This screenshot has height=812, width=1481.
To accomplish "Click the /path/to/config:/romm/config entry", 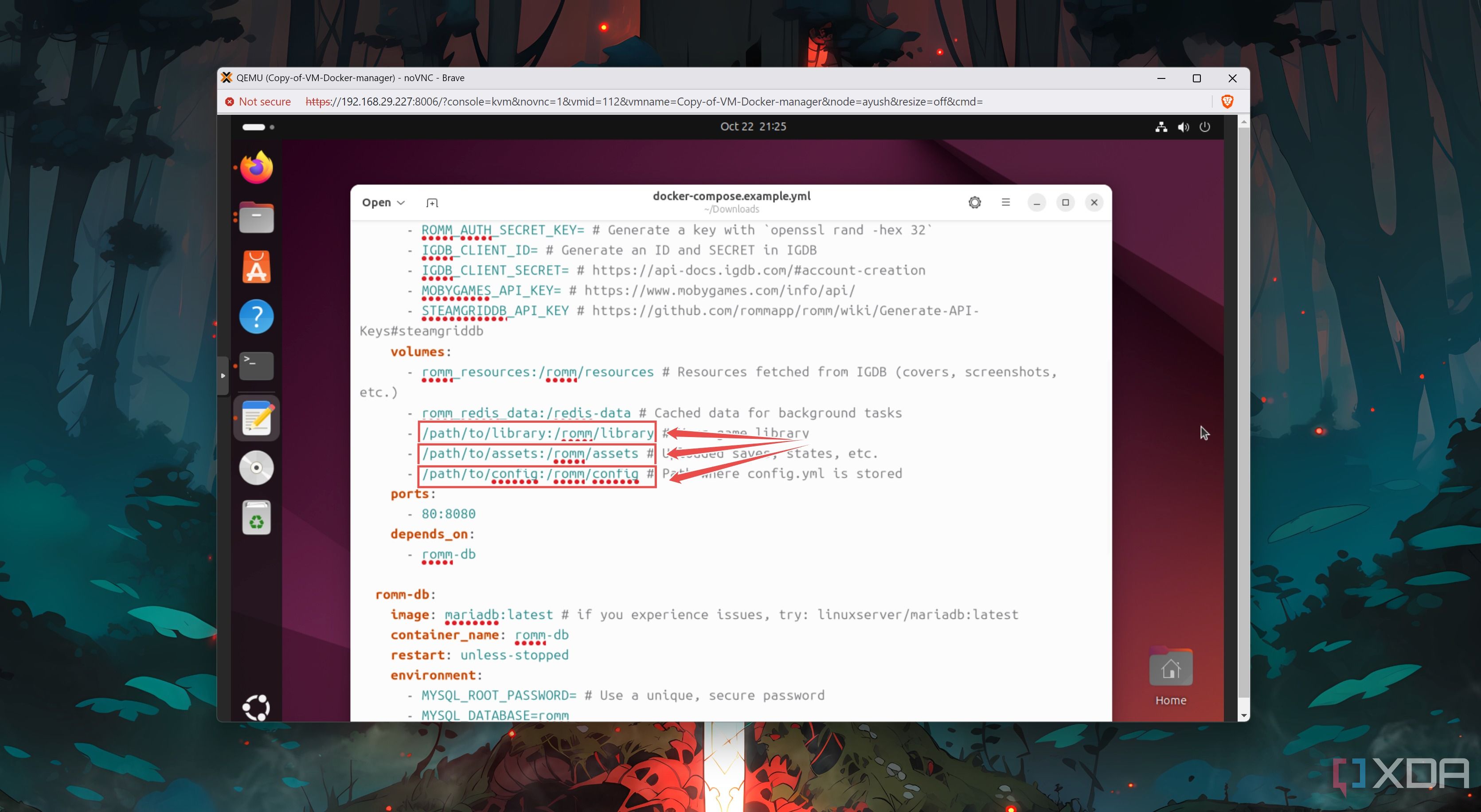I will [530, 474].
